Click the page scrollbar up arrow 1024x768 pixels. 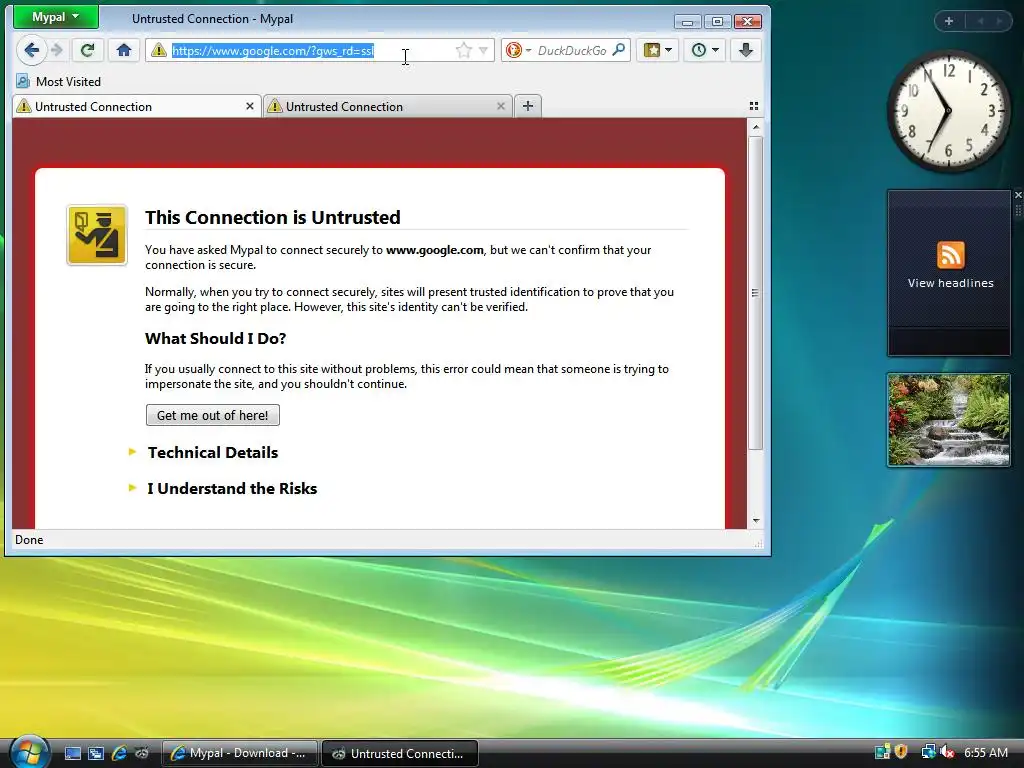pyautogui.click(x=756, y=127)
